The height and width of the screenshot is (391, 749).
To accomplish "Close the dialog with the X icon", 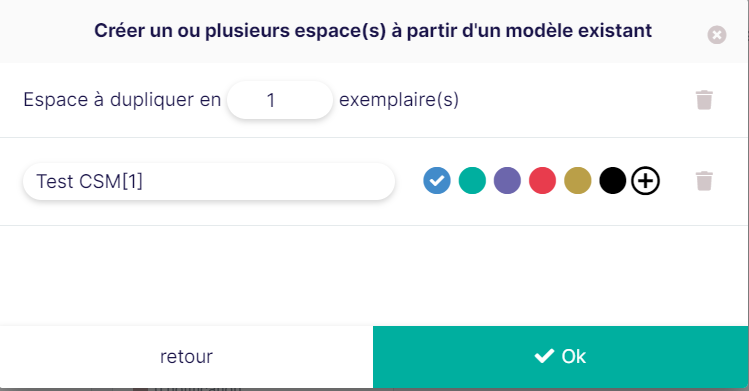I will tap(717, 35).
